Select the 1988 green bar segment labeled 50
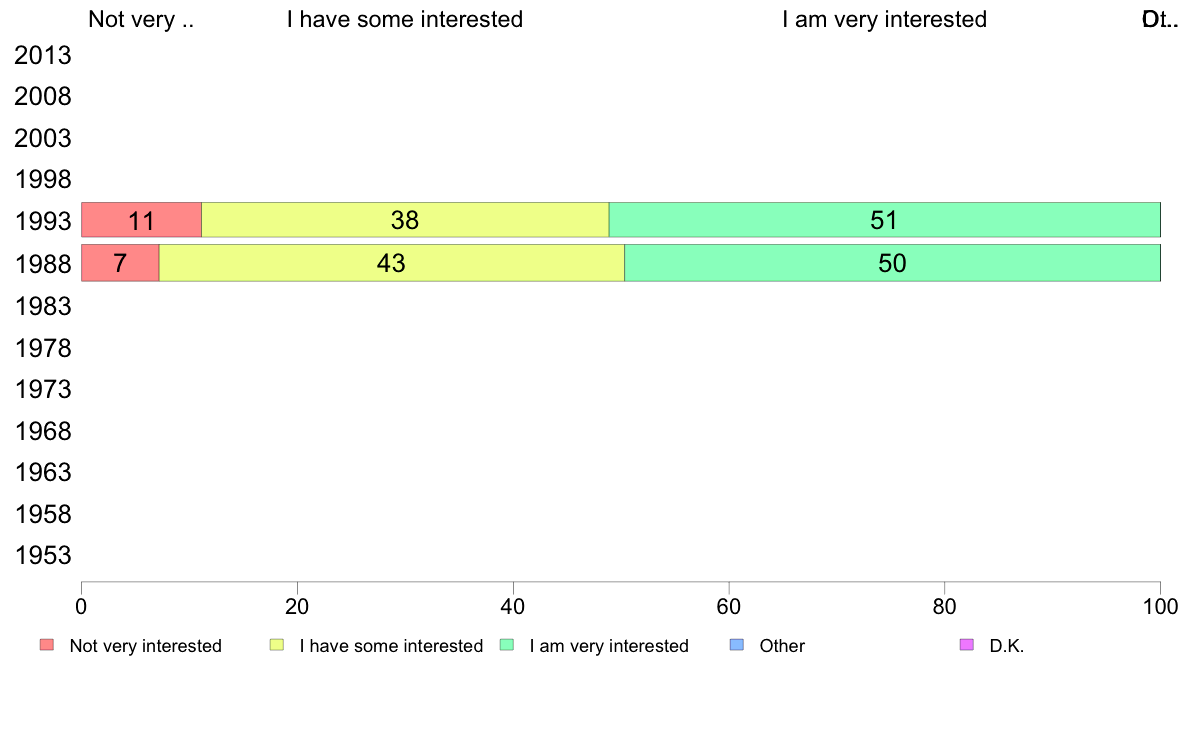This screenshot has width=1188, height=736. pos(893,263)
